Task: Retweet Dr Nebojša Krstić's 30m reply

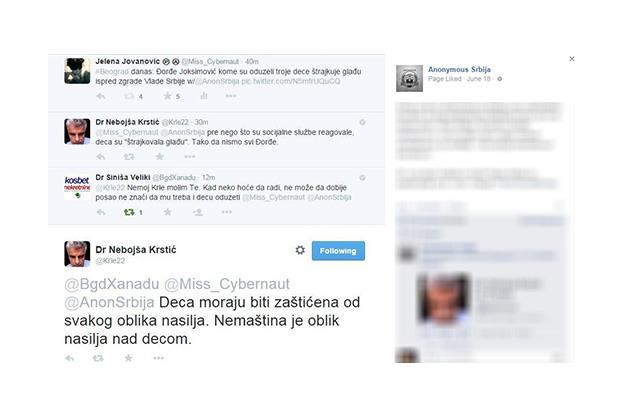Action: (x=129, y=157)
